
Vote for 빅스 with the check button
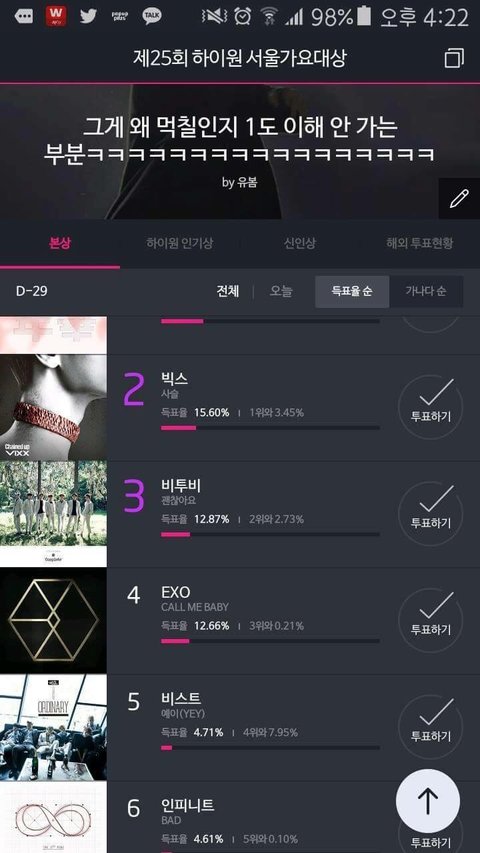(x=430, y=407)
